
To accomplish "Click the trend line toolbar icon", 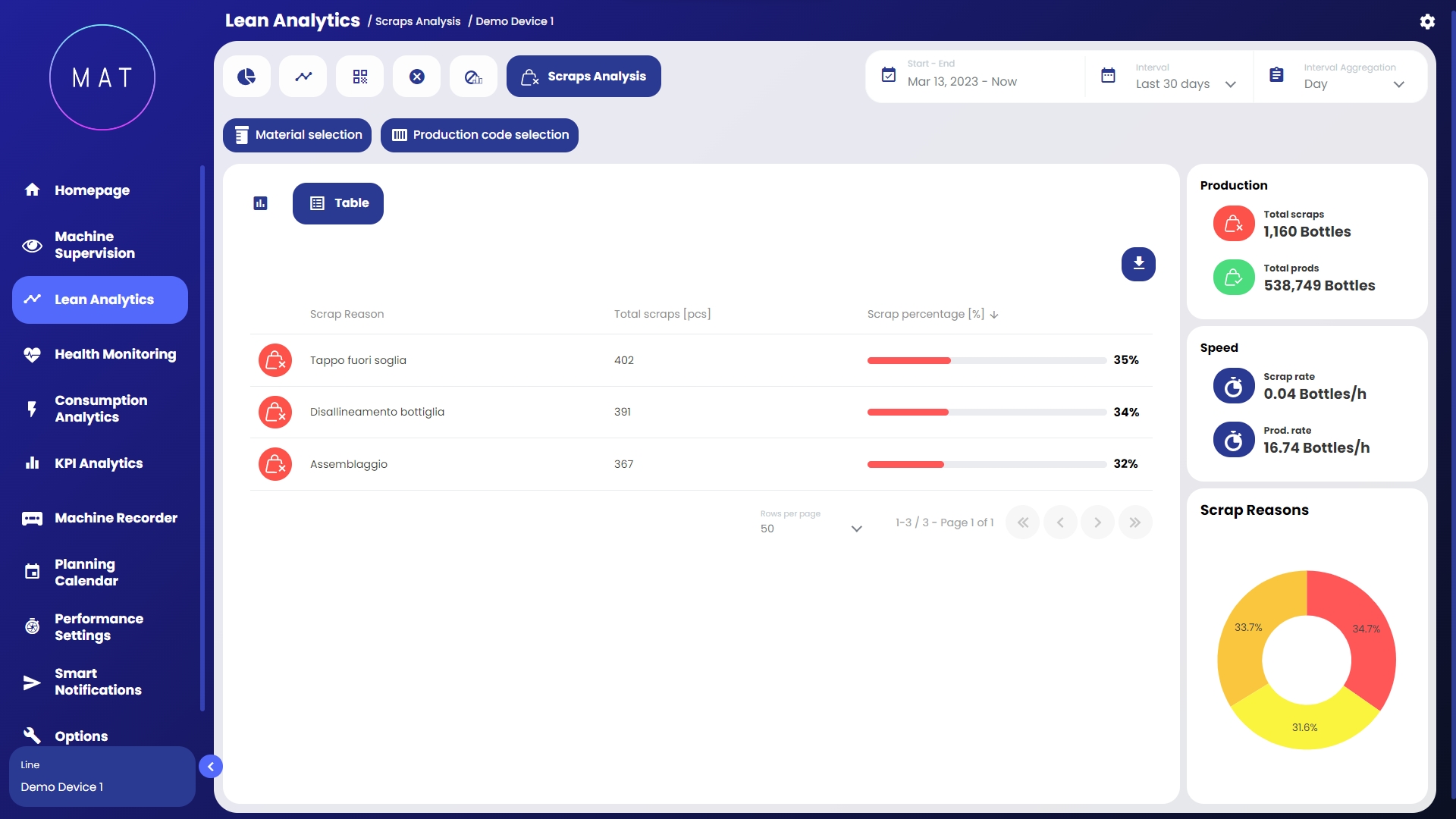I will click(303, 77).
